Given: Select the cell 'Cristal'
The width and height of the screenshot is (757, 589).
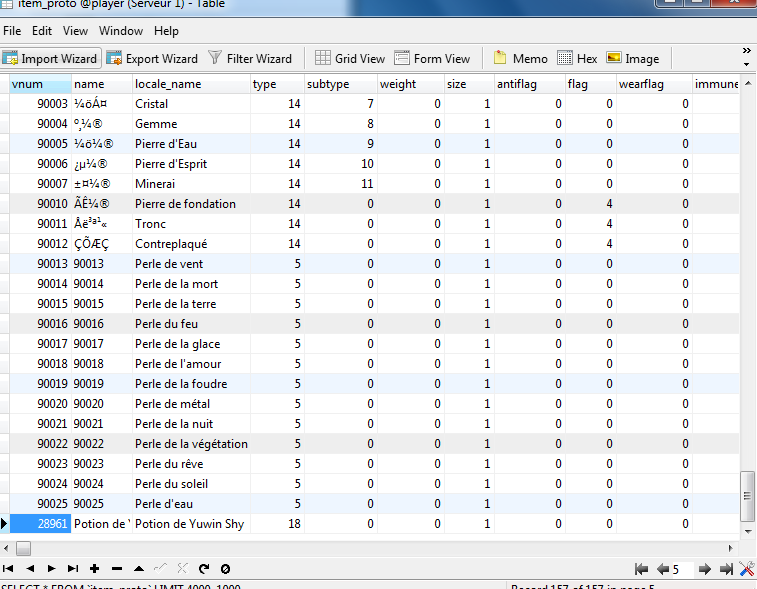Looking at the screenshot, I should tap(191, 104).
